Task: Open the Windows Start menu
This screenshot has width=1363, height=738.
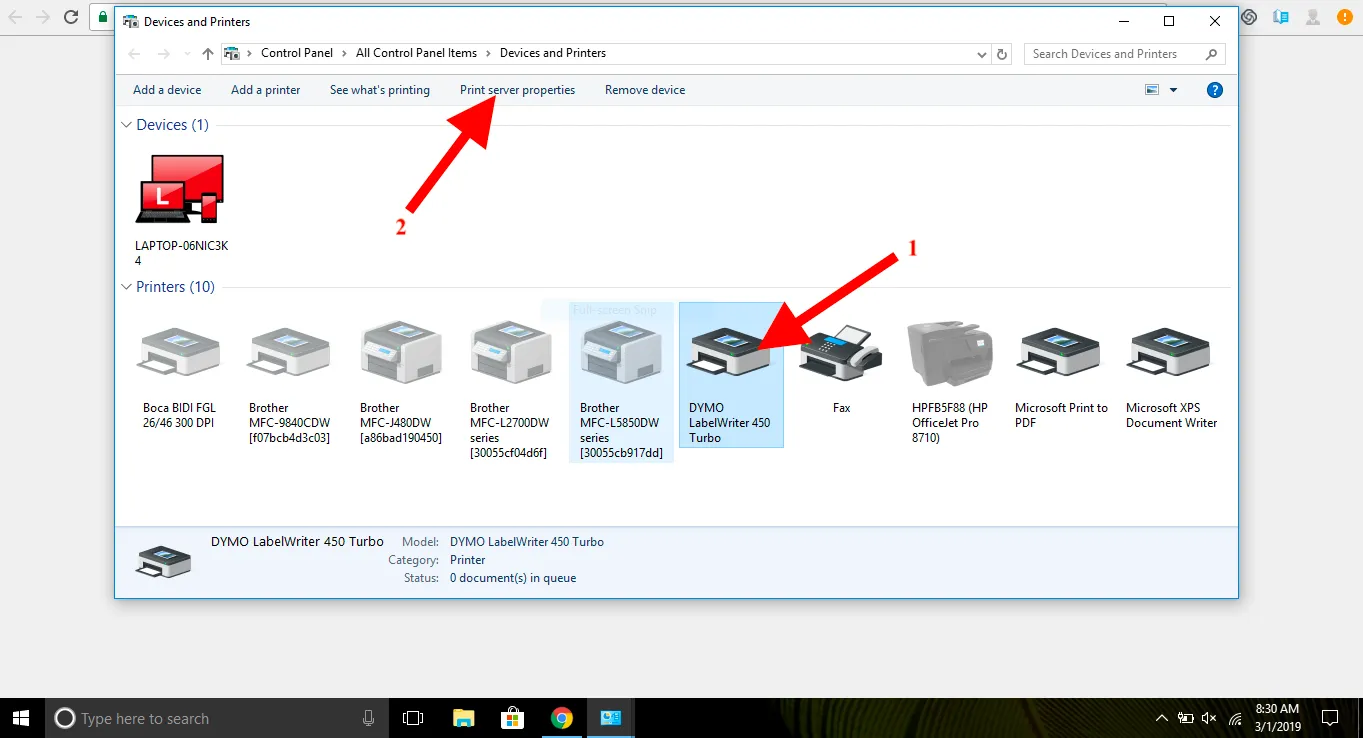Action: 22,718
